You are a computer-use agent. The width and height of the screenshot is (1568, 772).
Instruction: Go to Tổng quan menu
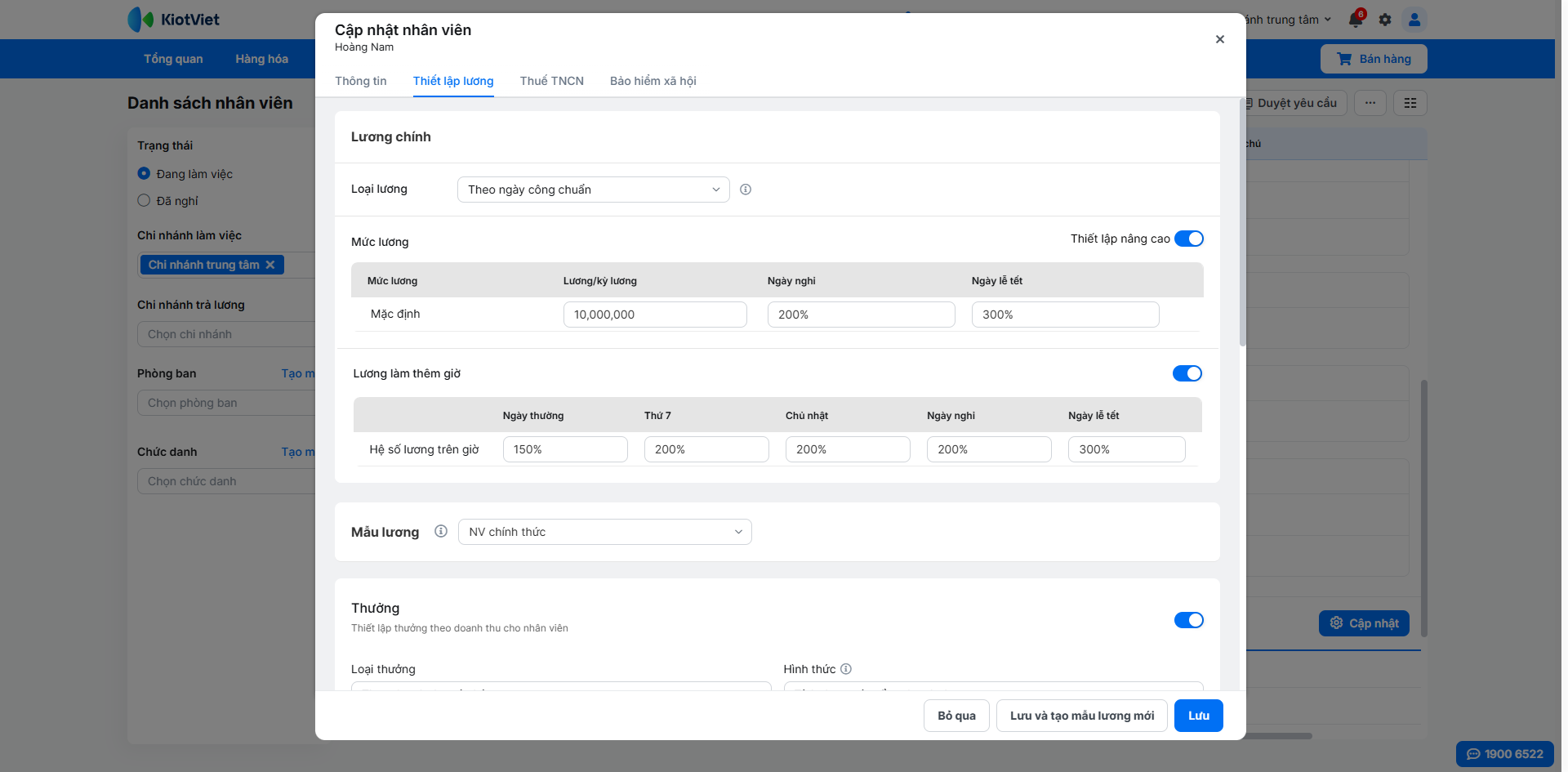173,59
